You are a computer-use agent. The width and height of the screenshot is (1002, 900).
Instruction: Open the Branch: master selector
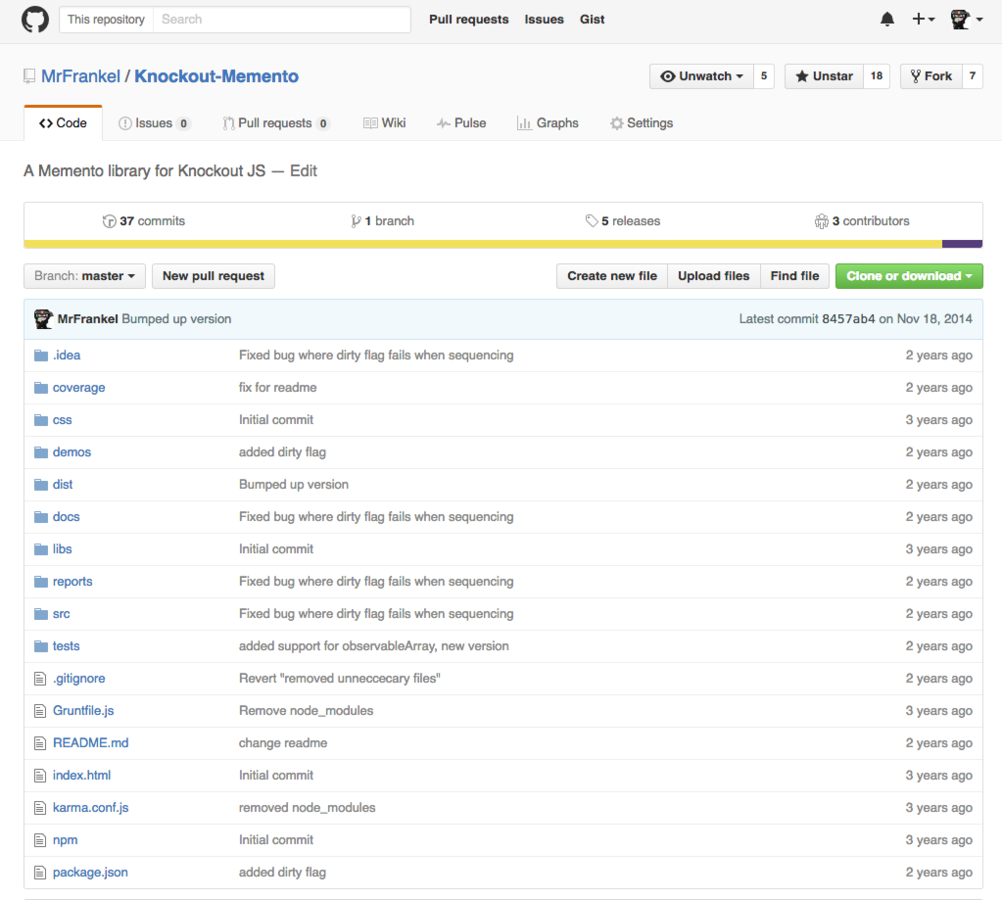[x=84, y=276]
